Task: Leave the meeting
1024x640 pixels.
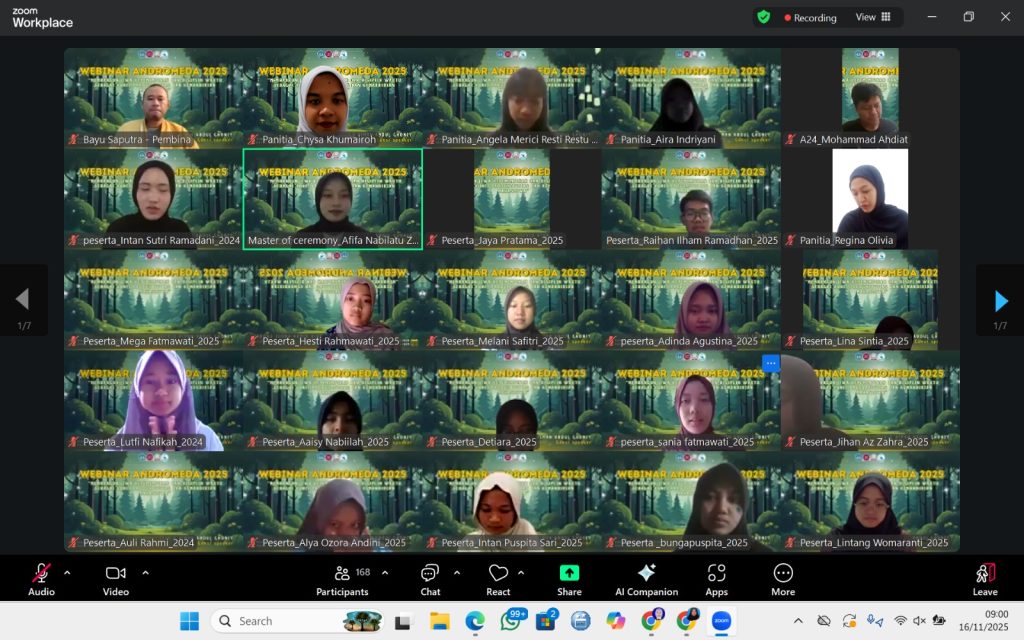Action: (x=985, y=578)
